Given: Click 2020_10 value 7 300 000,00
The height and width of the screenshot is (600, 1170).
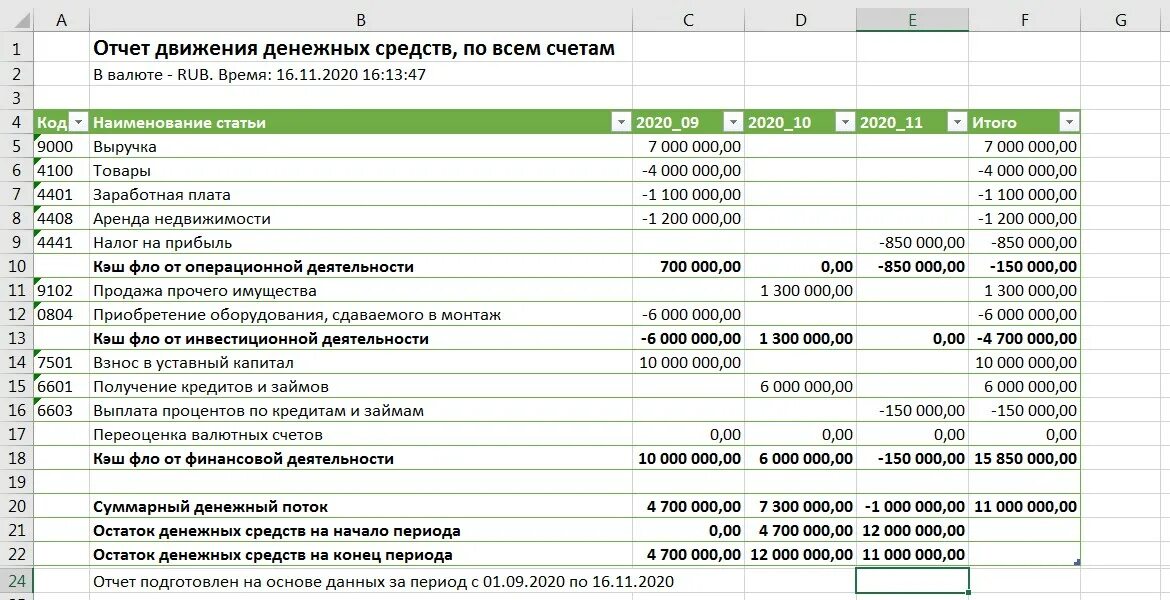Looking at the screenshot, I should 801,507.
